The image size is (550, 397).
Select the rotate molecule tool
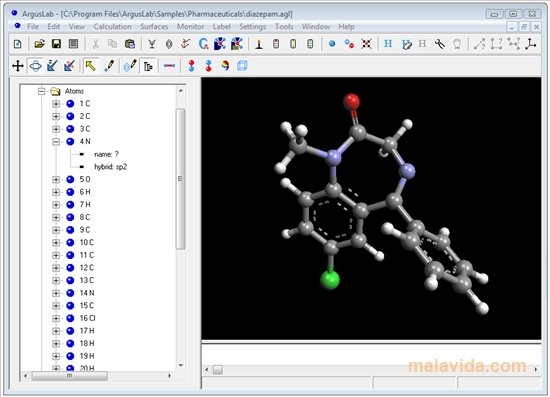pyautogui.click(x=35, y=66)
